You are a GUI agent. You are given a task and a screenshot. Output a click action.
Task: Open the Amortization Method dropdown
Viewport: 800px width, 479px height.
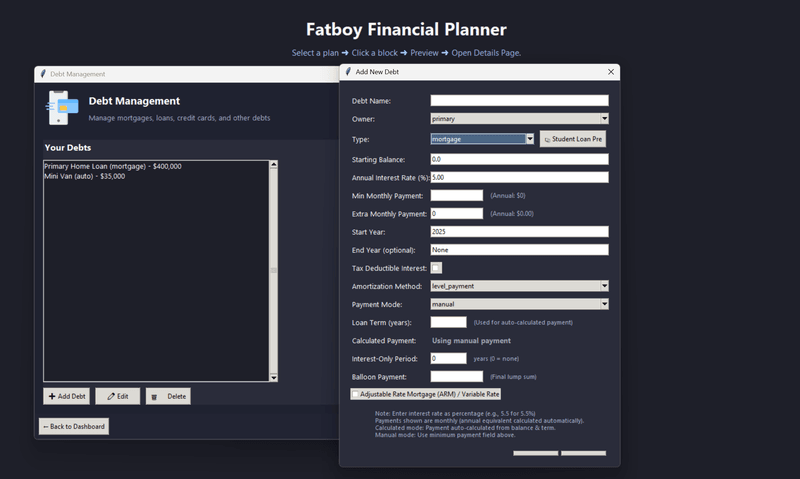pos(519,286)
